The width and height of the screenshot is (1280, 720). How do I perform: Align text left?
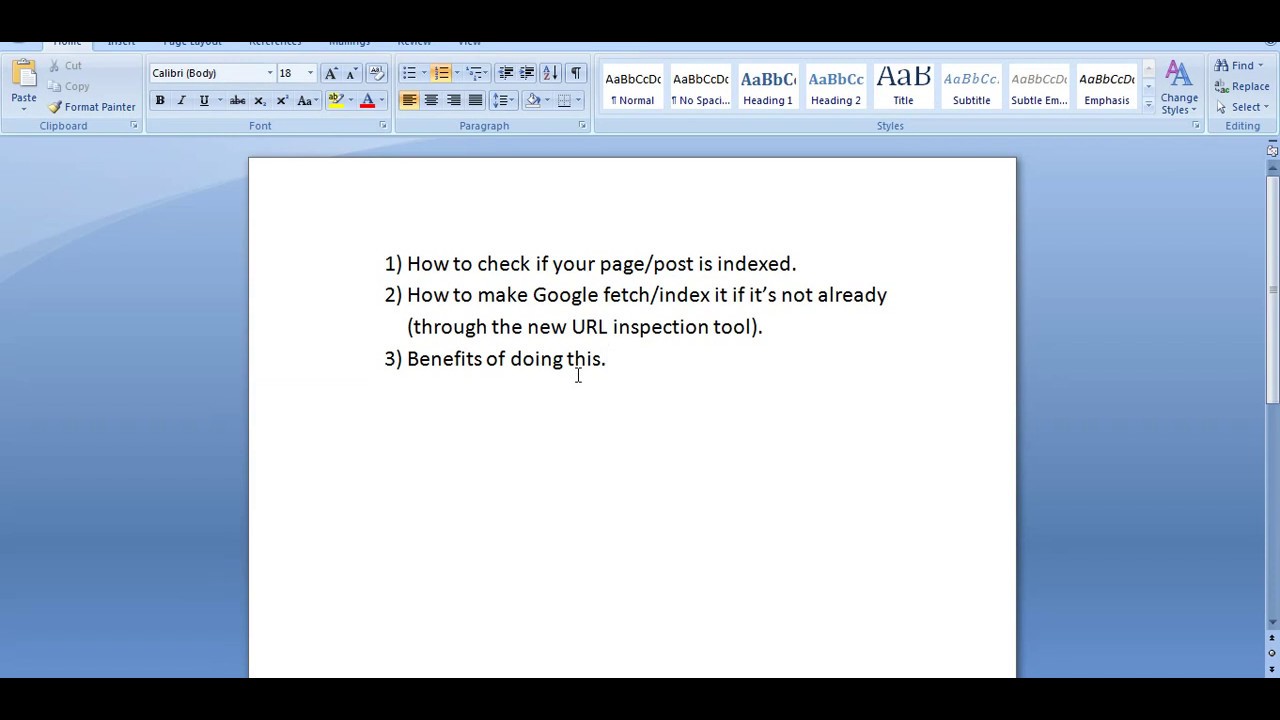click(409, 100)
